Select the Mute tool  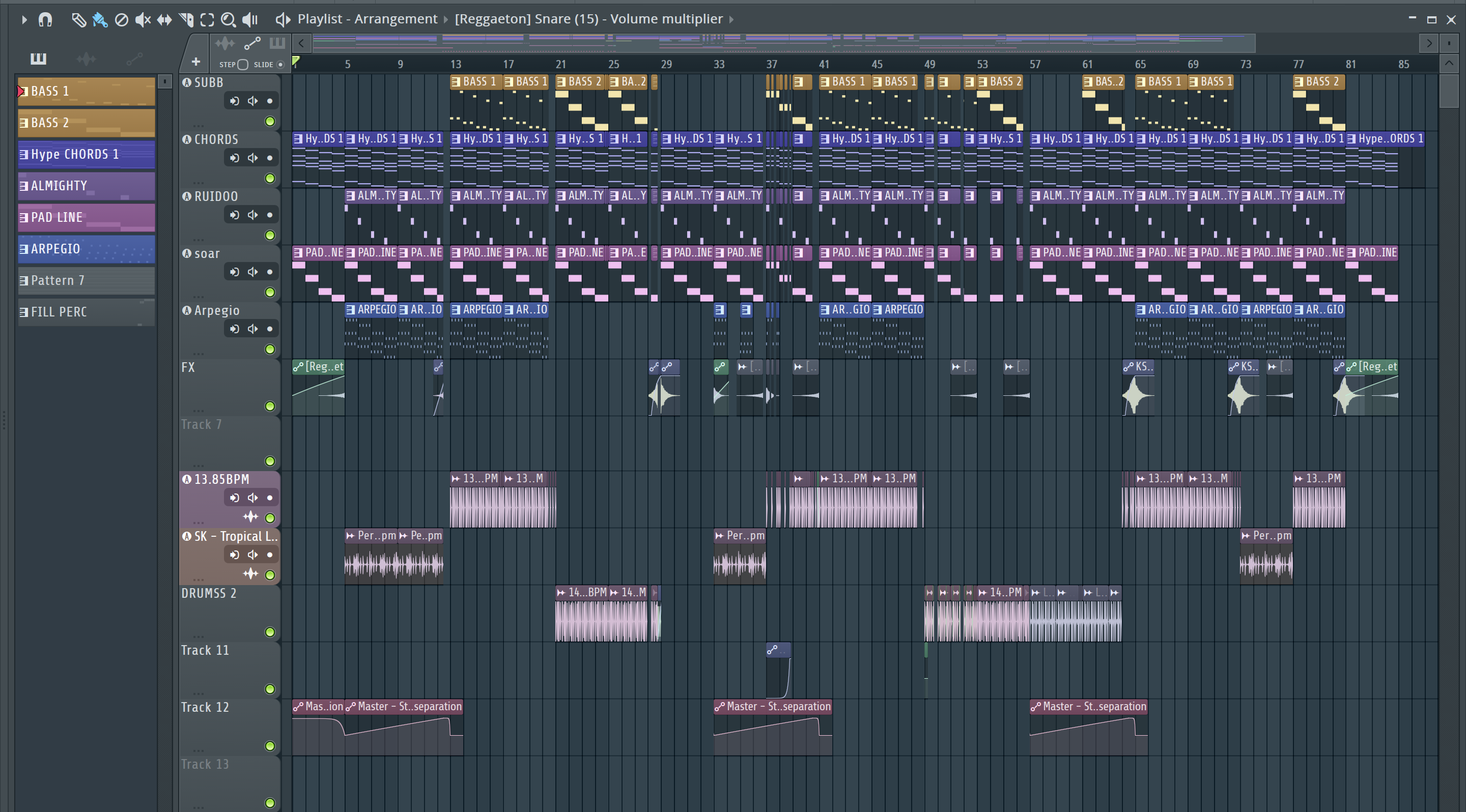(143, 20)
